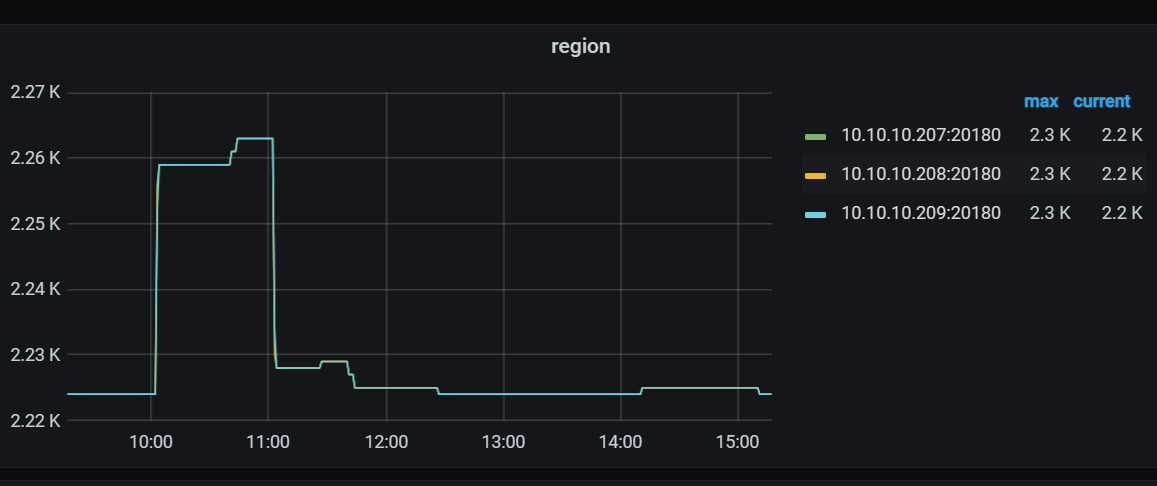Open the region panel title menu
Image resolution: width=1157 pixels, height=486 pixels.
tap(580, 46)
